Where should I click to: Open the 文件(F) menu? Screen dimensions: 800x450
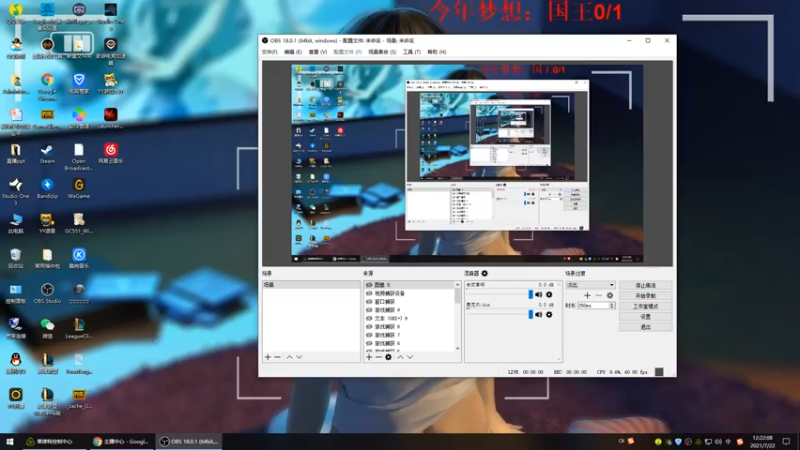(x=269, y=52)
